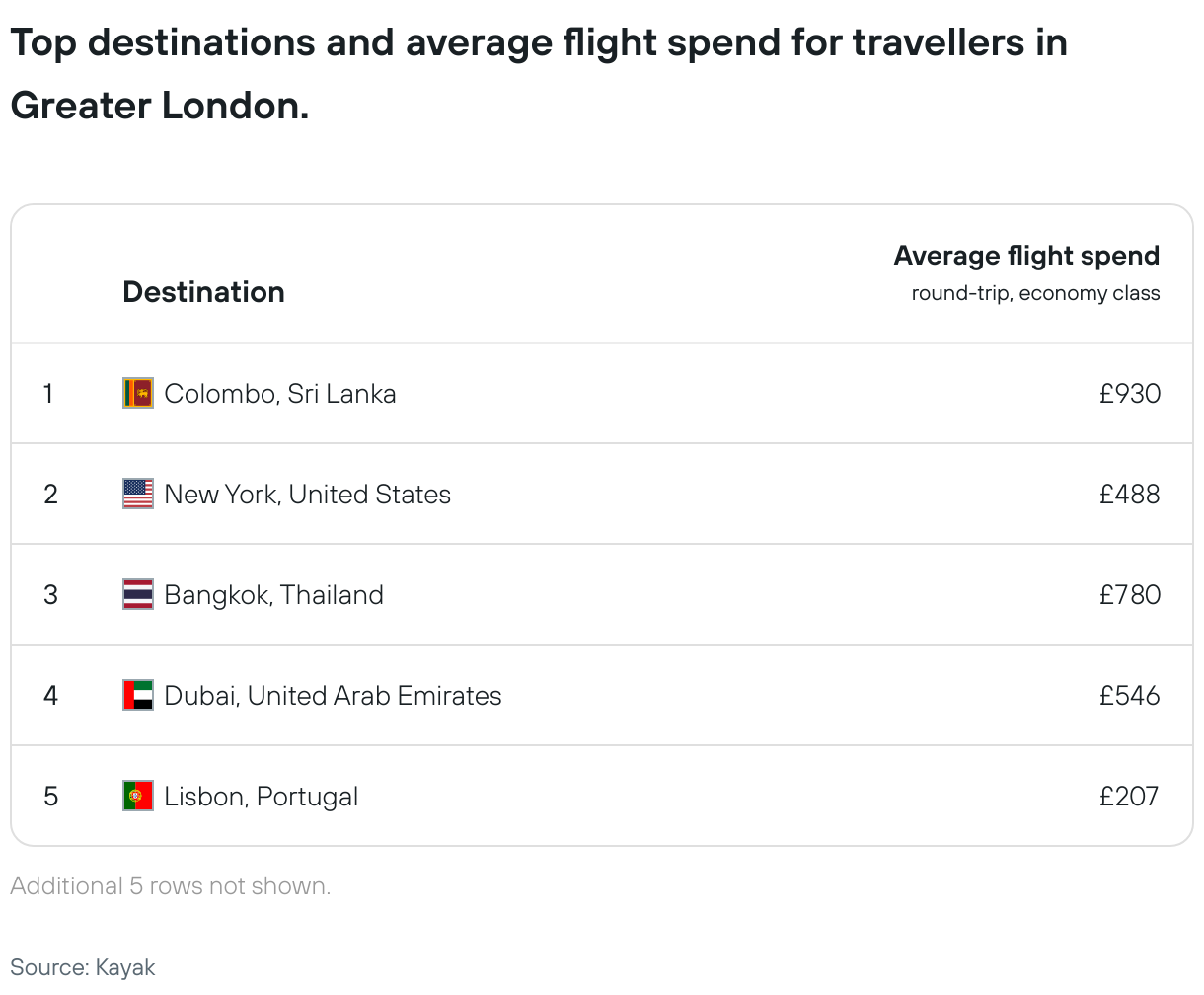Click the £207 flight spend value
1204x995 pixels.
click(1130, 797)
